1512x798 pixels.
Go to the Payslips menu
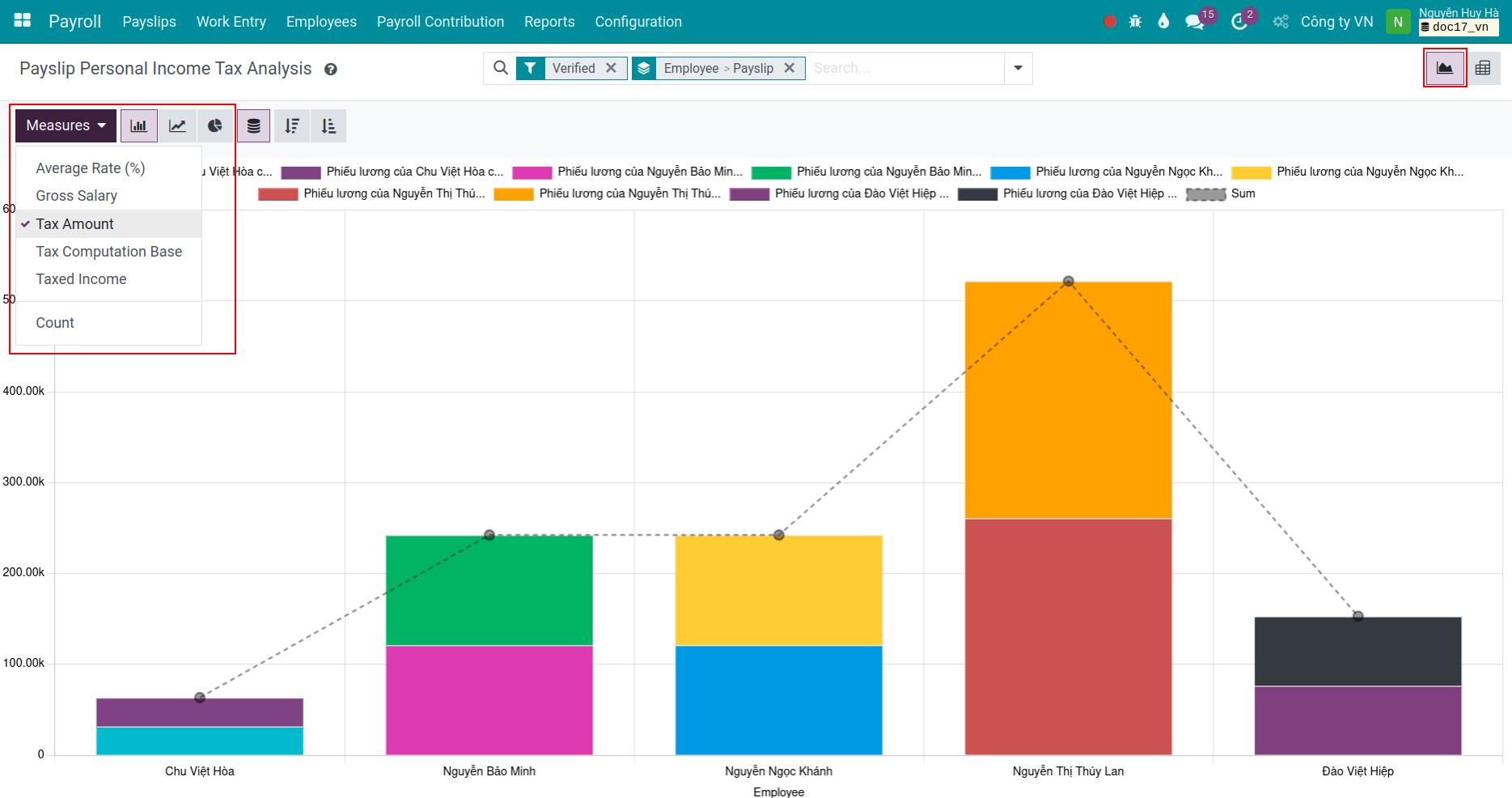point(149,22)
